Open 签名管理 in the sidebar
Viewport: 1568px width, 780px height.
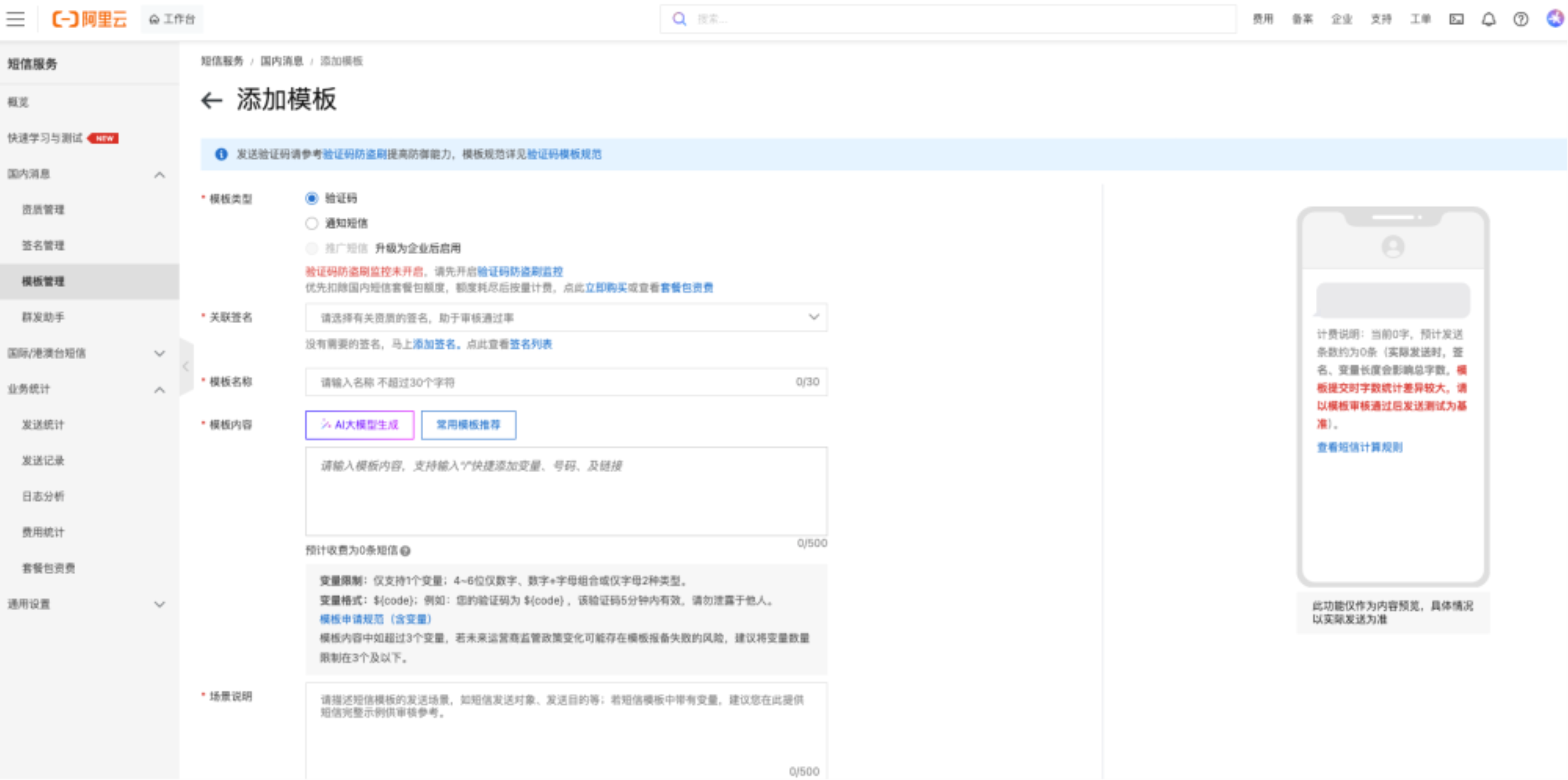coord(43,246)
